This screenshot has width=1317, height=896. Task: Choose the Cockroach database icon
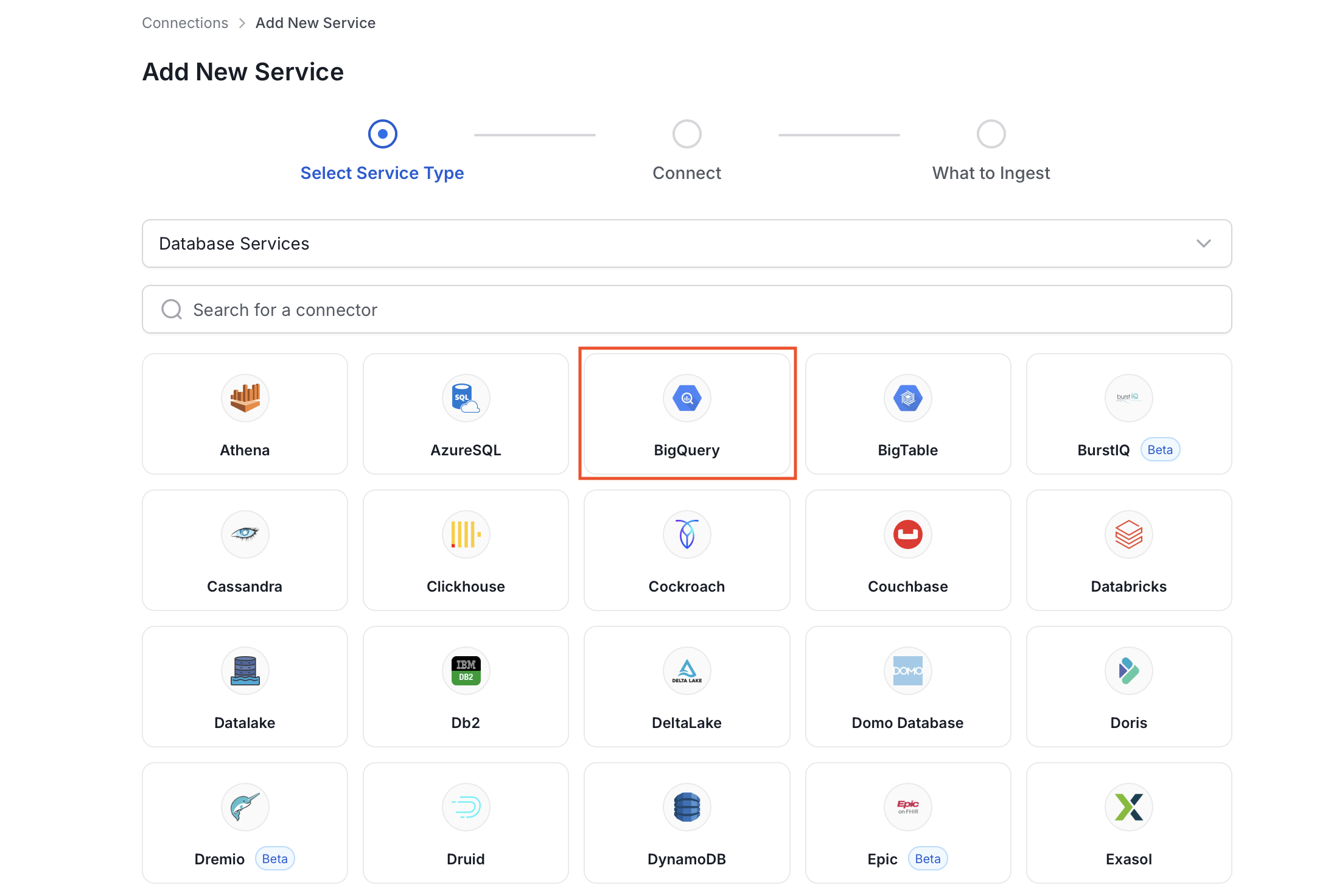687,534
